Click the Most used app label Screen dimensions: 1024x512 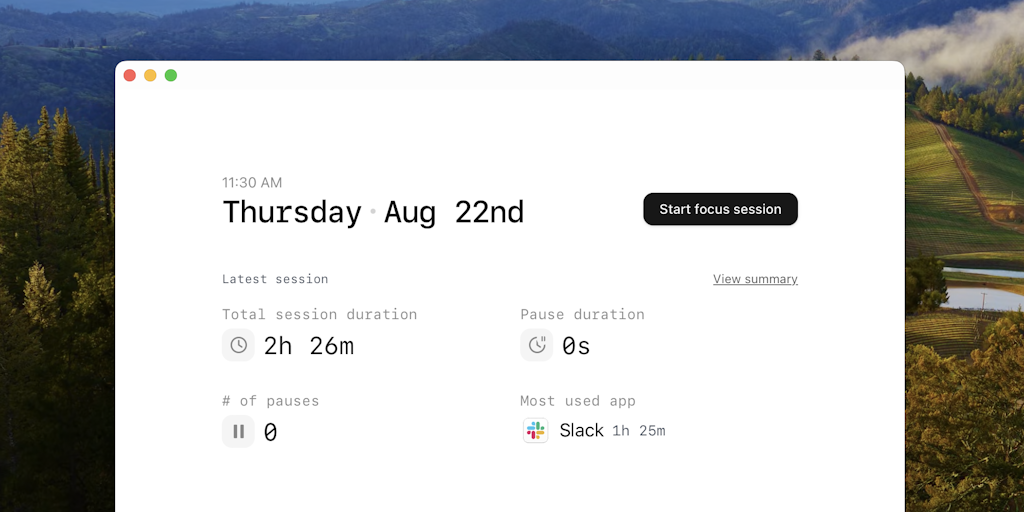tap(578, 401)
